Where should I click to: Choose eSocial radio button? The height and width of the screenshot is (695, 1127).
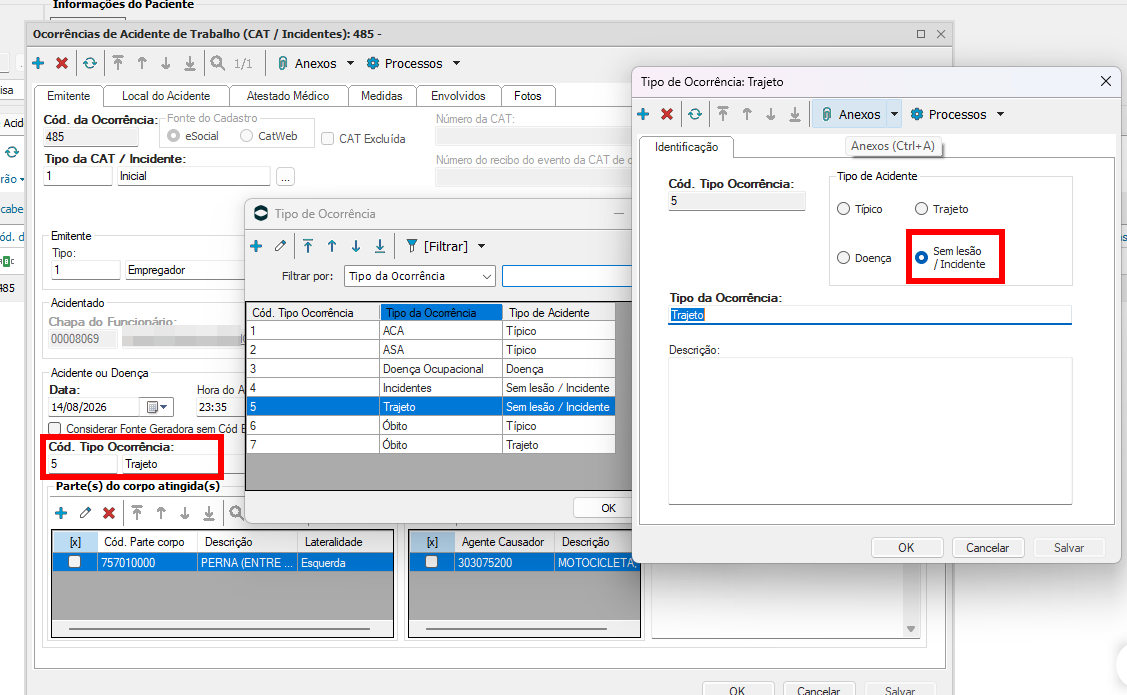tap(173, 136)
